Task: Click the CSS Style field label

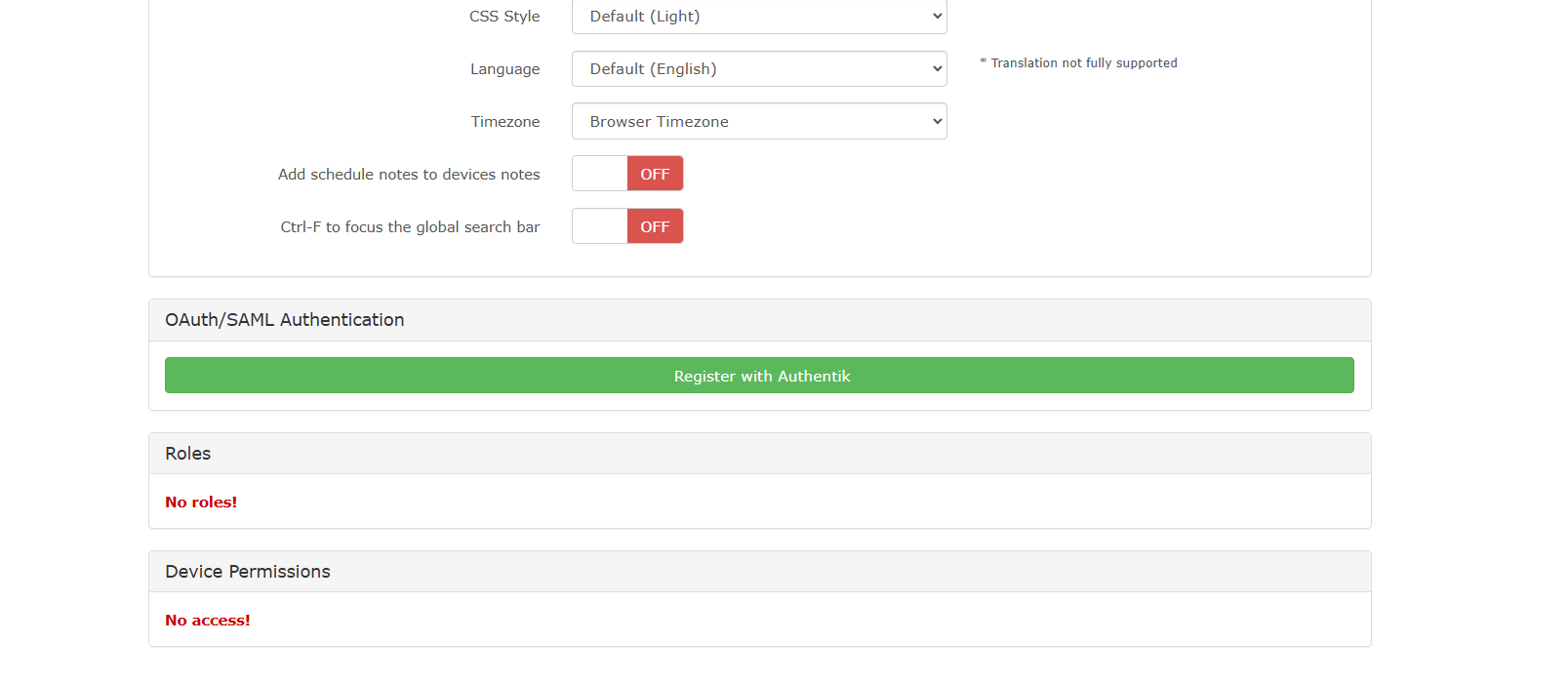Action: 503,17
